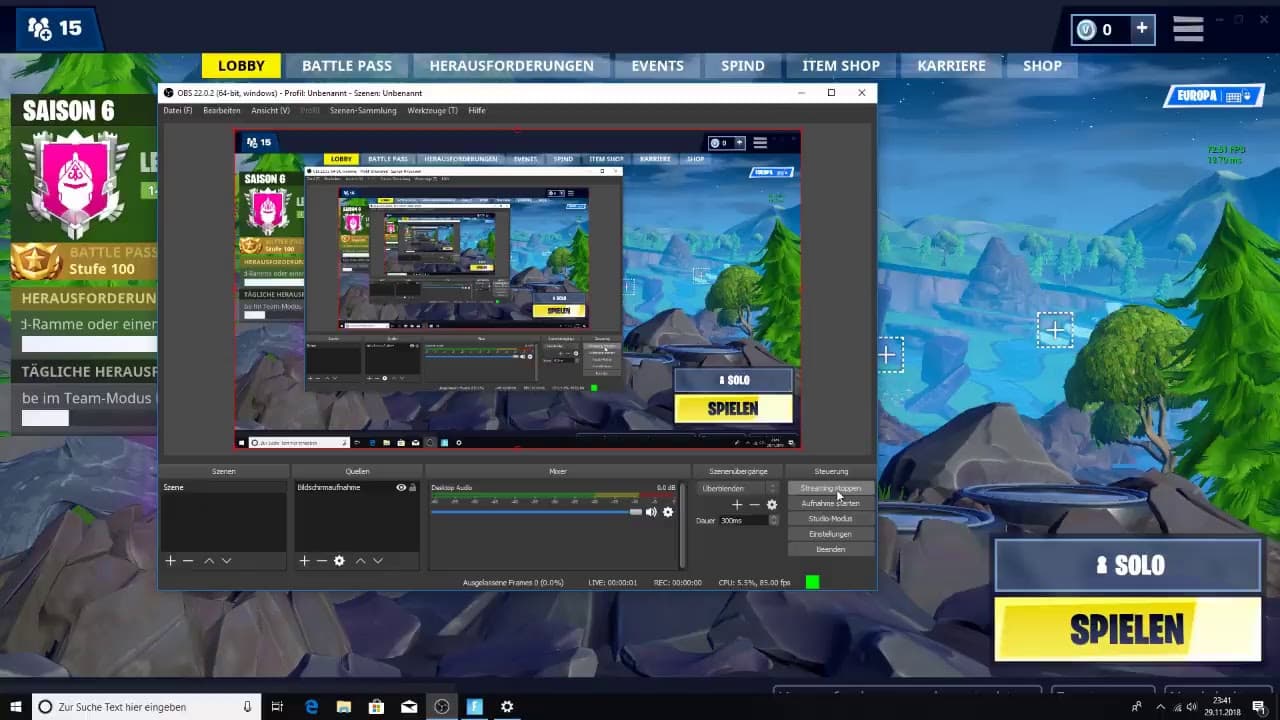Click the yellow Spielen button in Fortnite
The height and width of the screenshot is (720, 1280).
1127,629
